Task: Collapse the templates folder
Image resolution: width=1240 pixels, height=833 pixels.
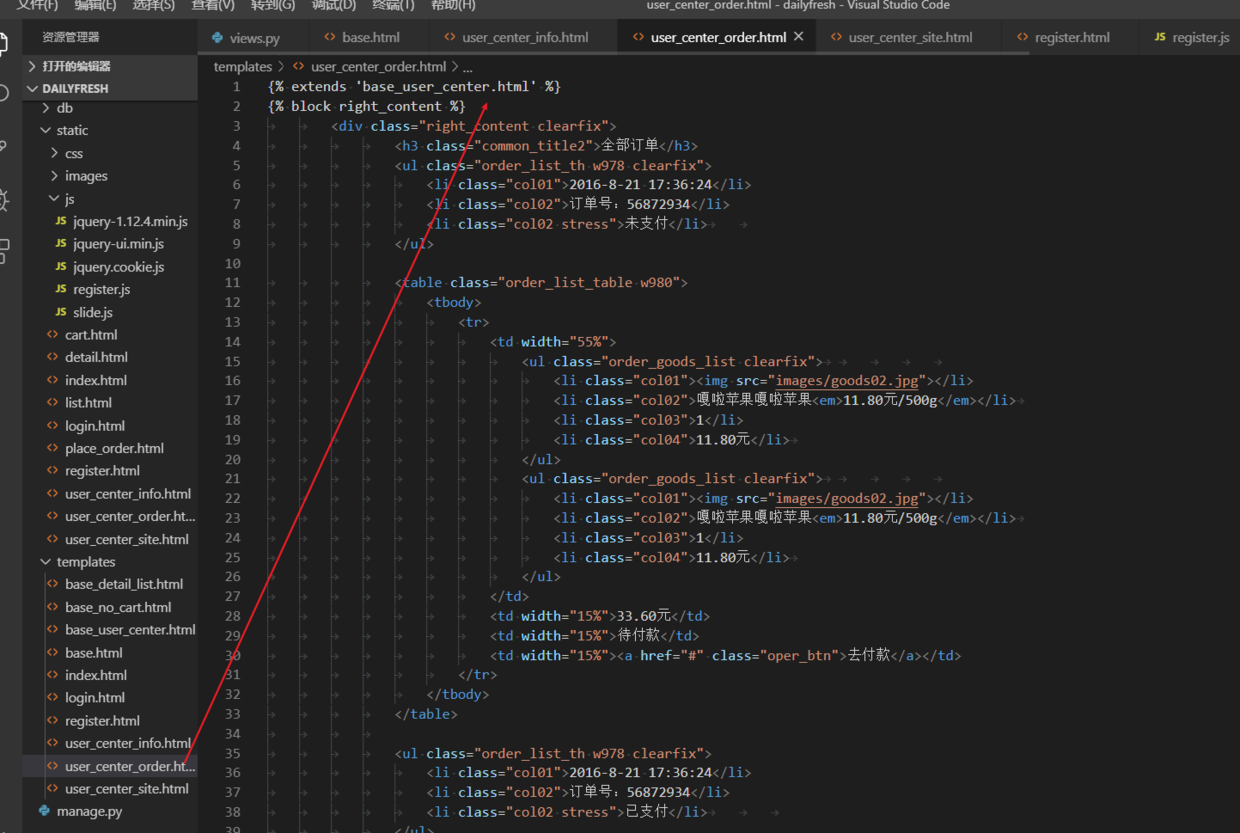Action: pyautogui.click(x=45, y=562)
